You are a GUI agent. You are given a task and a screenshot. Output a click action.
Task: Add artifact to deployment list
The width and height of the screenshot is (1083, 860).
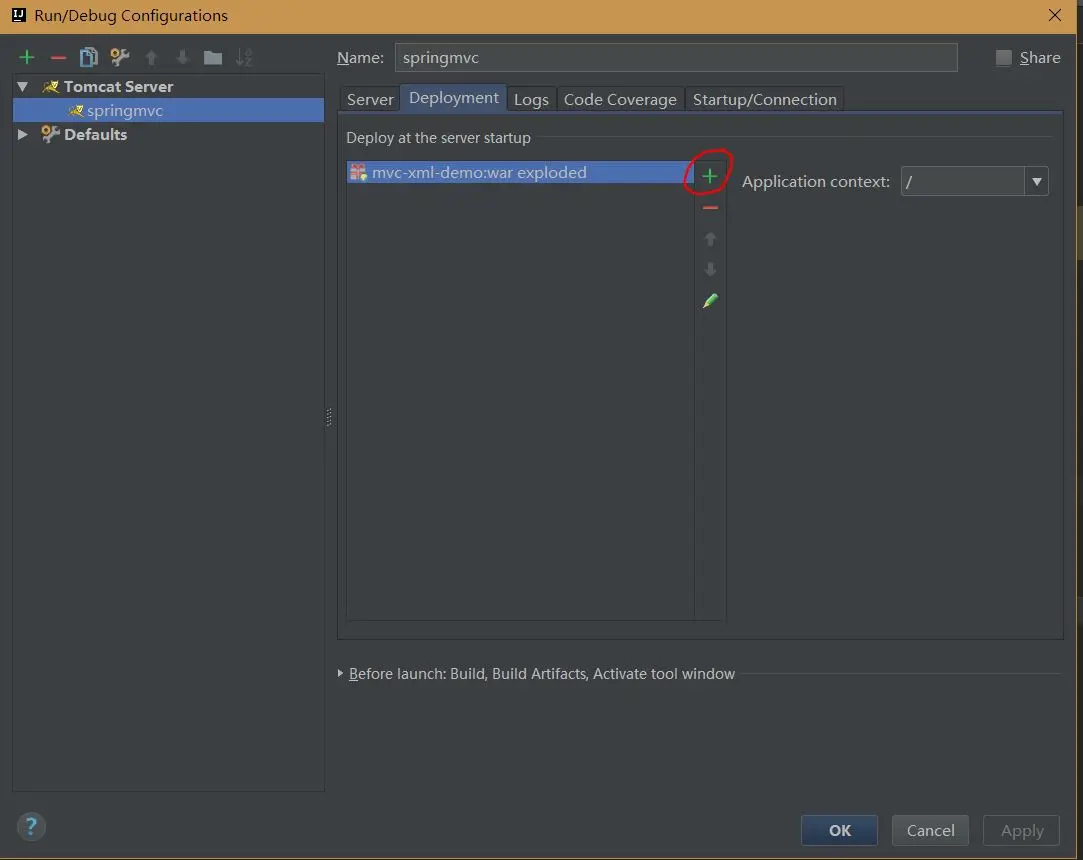click(709, 176)
